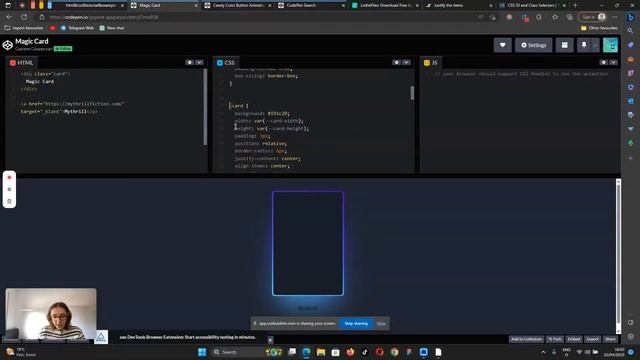Show hidden system tray icons chevron
The image size is (640, 360).
(x=543, y=352)
